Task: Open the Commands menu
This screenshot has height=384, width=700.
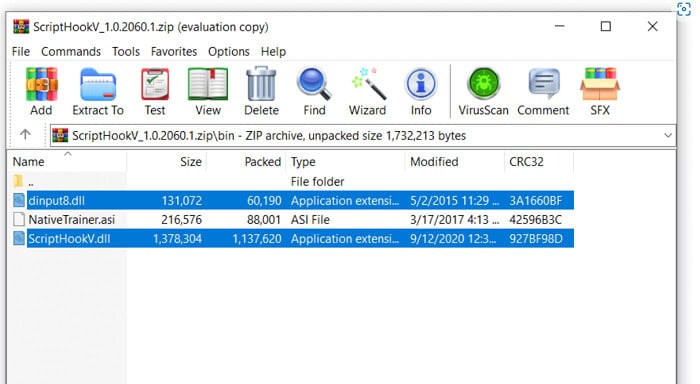Action: click(x=71, y=52)
